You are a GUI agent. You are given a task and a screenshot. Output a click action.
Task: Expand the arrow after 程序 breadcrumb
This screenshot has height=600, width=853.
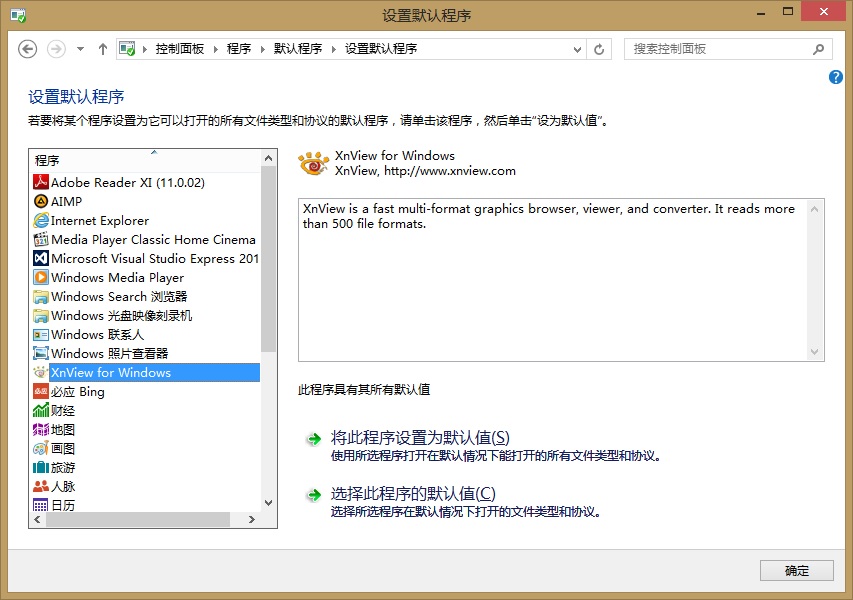coord(262,49)
